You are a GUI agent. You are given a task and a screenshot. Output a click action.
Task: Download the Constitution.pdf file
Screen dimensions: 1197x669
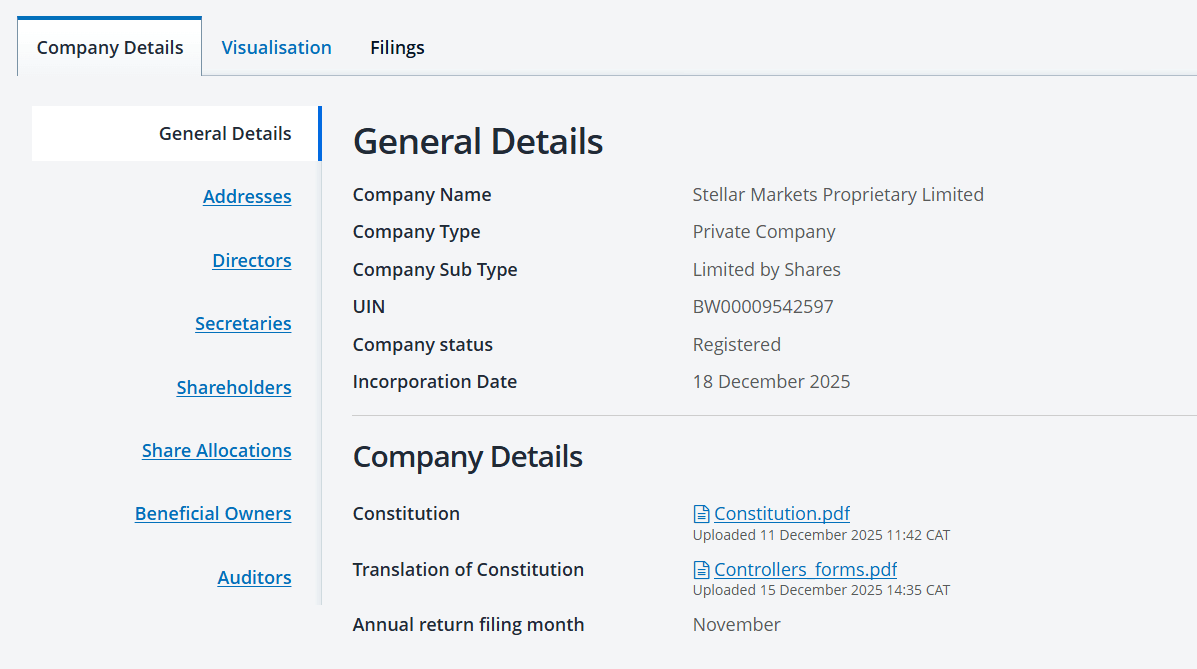tap(782, 513)
